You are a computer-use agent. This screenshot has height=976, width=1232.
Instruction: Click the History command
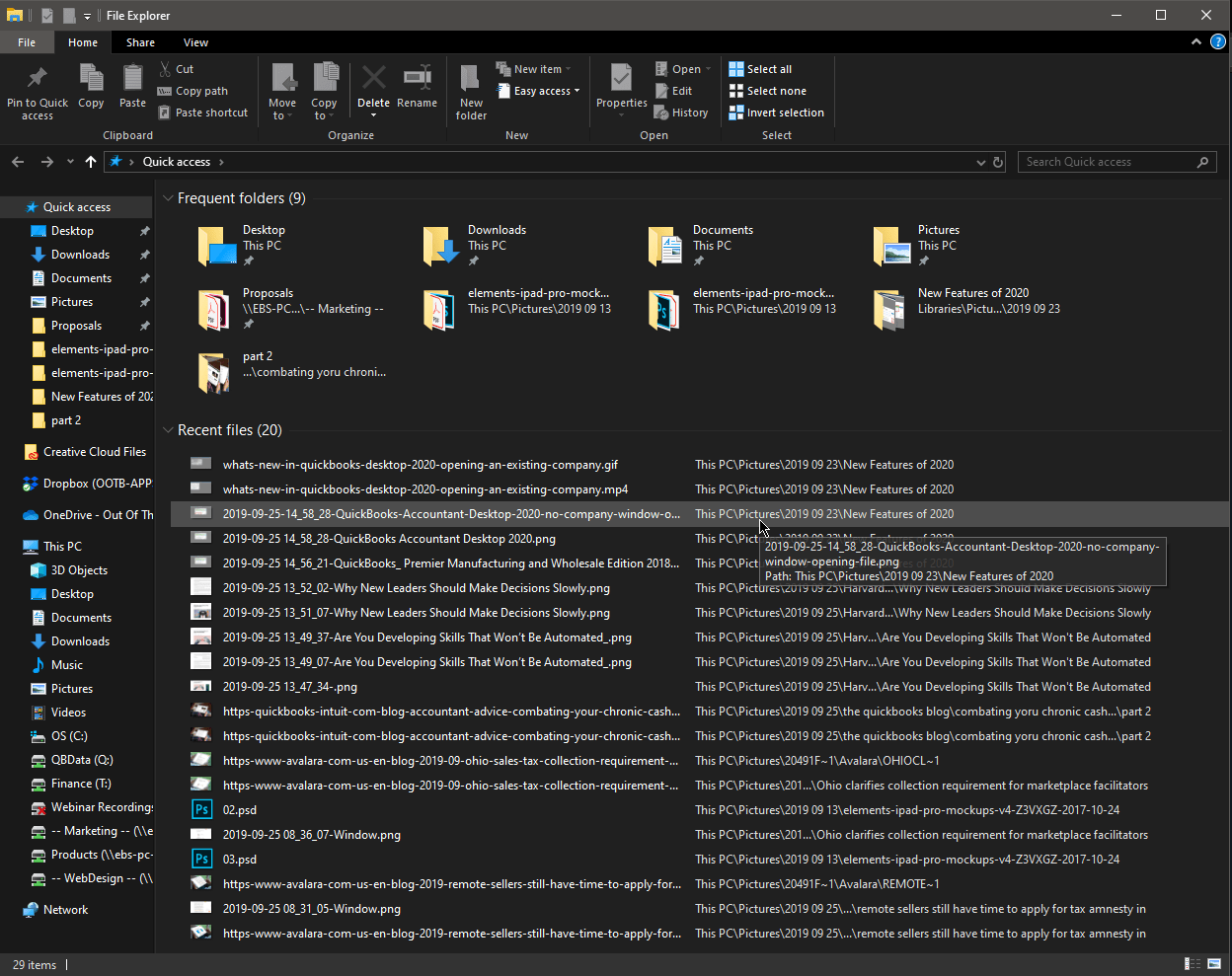(681, 113)
